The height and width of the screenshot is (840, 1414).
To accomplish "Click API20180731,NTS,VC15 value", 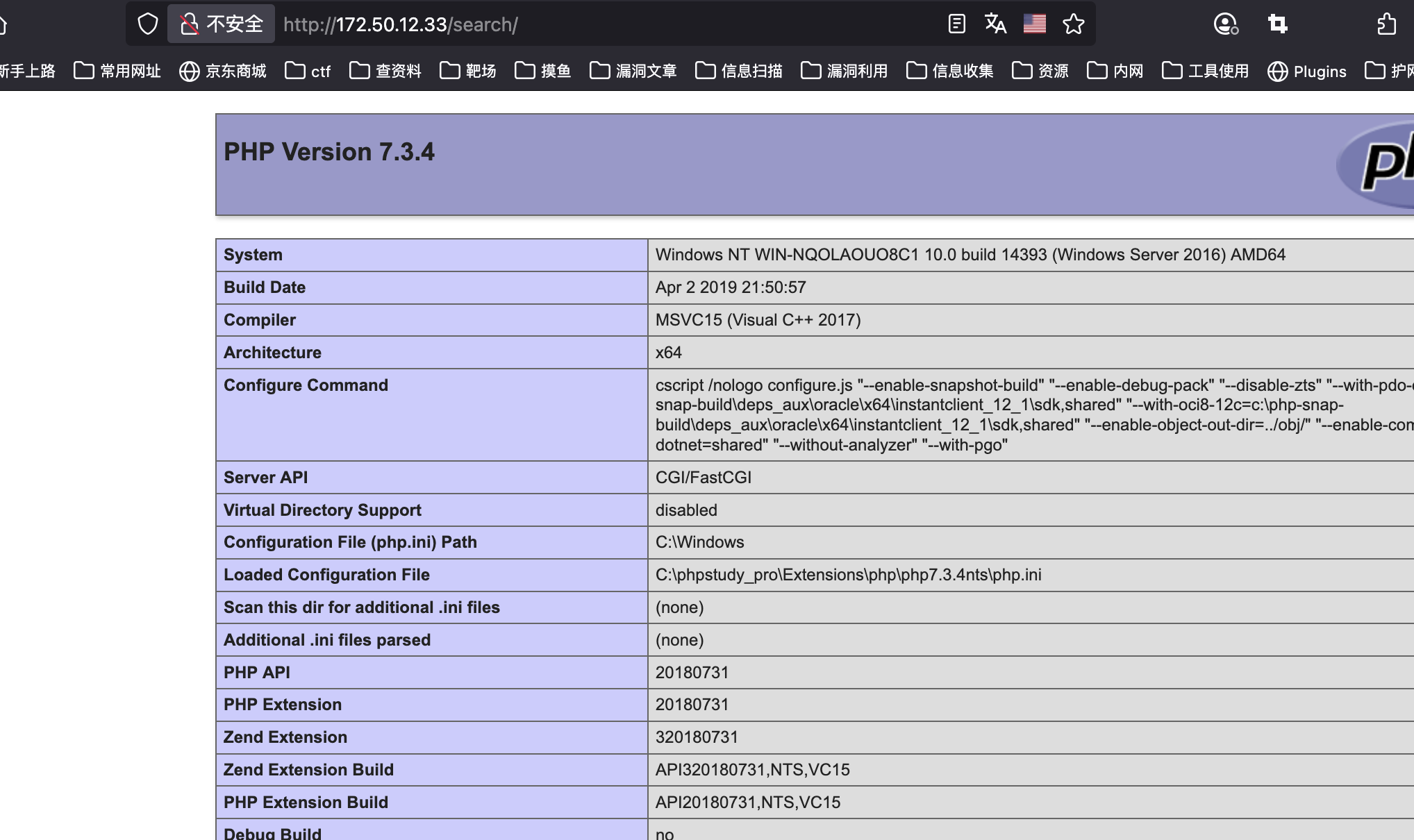I will [x=748, y=803].
